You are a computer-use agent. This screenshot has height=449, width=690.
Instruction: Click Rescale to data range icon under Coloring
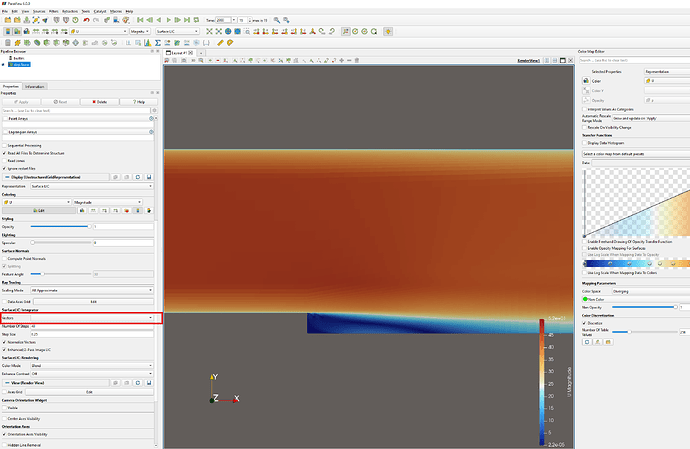(93, 211)
